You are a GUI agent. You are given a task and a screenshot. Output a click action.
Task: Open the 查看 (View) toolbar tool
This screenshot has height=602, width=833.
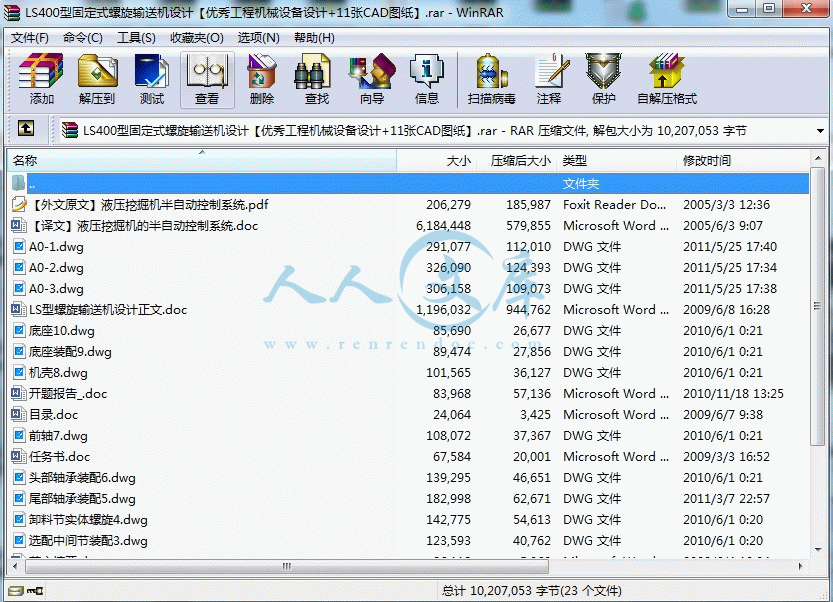[207, 79]
